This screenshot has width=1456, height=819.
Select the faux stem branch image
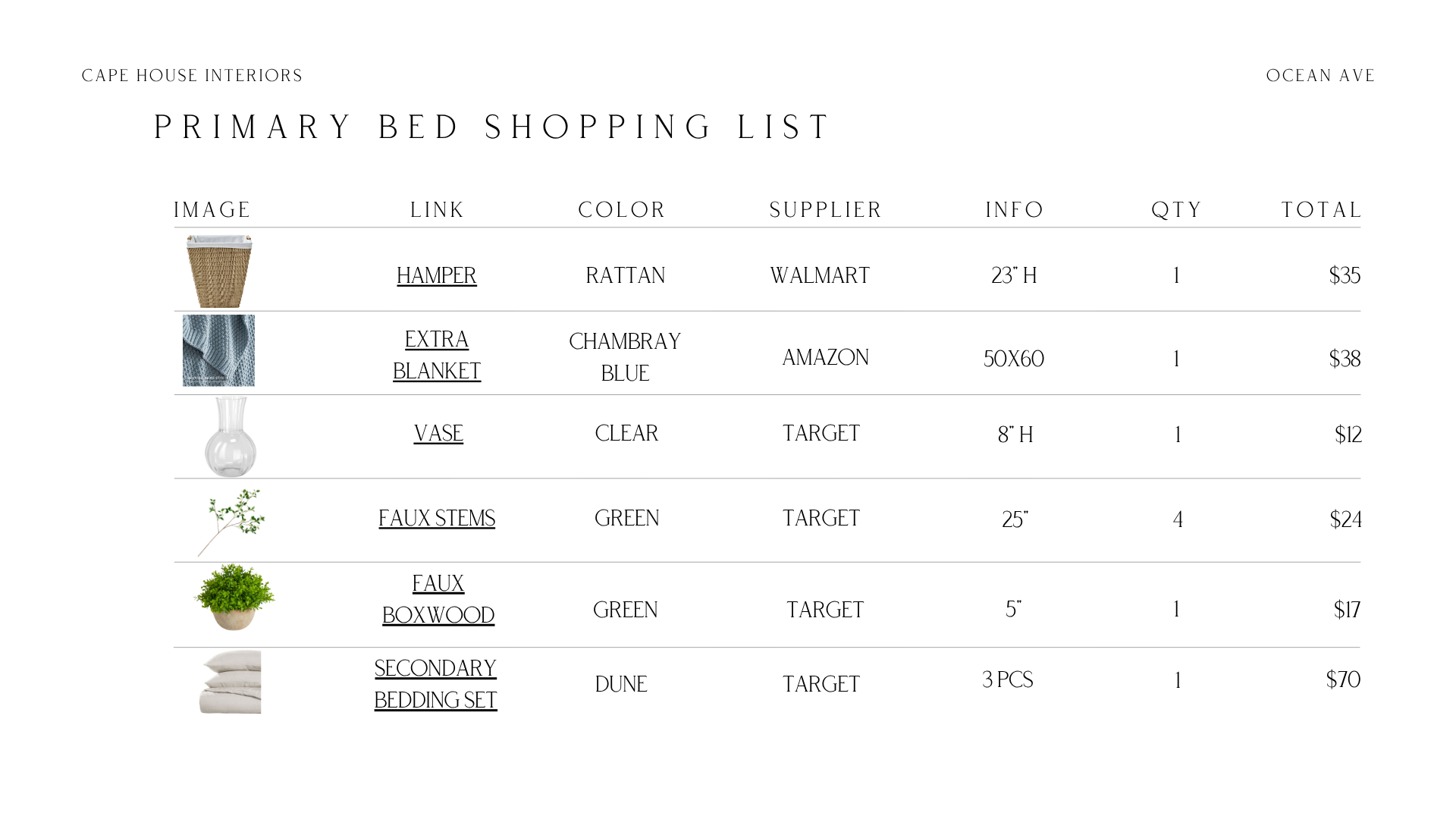pyautogui.click(x=231, y=522)
